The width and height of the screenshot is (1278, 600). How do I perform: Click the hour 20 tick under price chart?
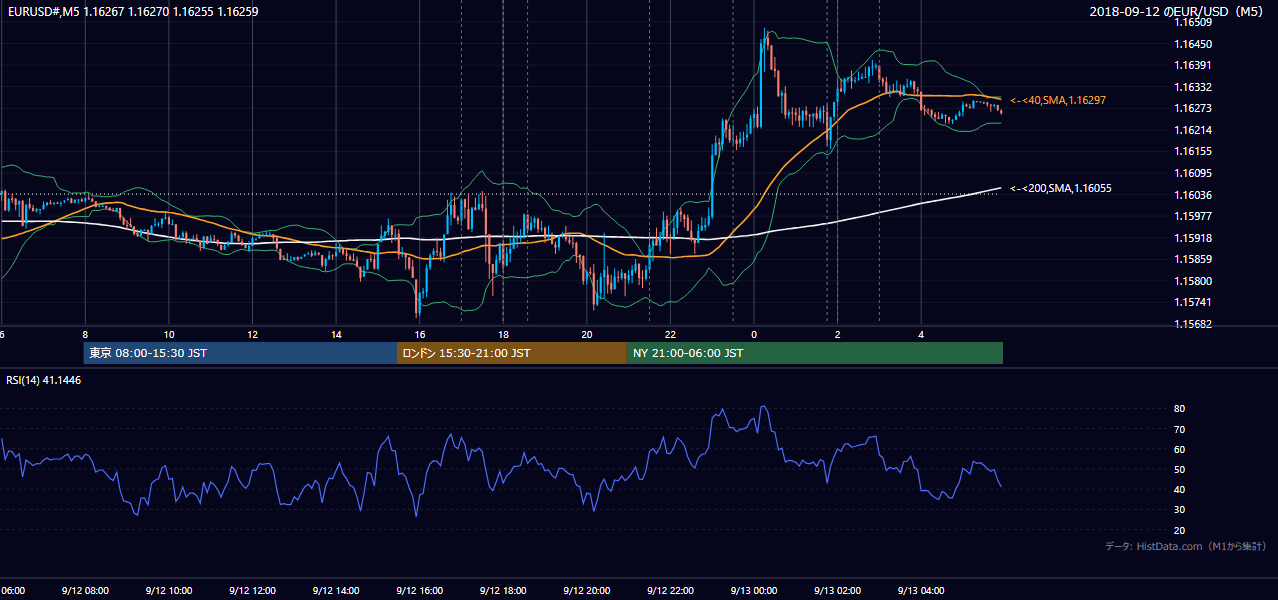pyautogui.click(x=587, y=334)
